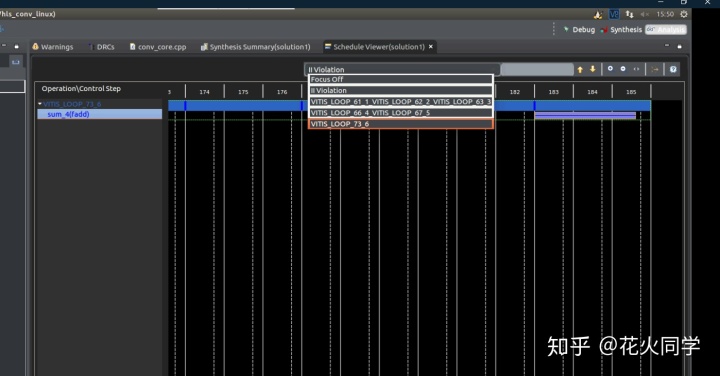Click the Operation\Control Step column header

pos(81,89)
